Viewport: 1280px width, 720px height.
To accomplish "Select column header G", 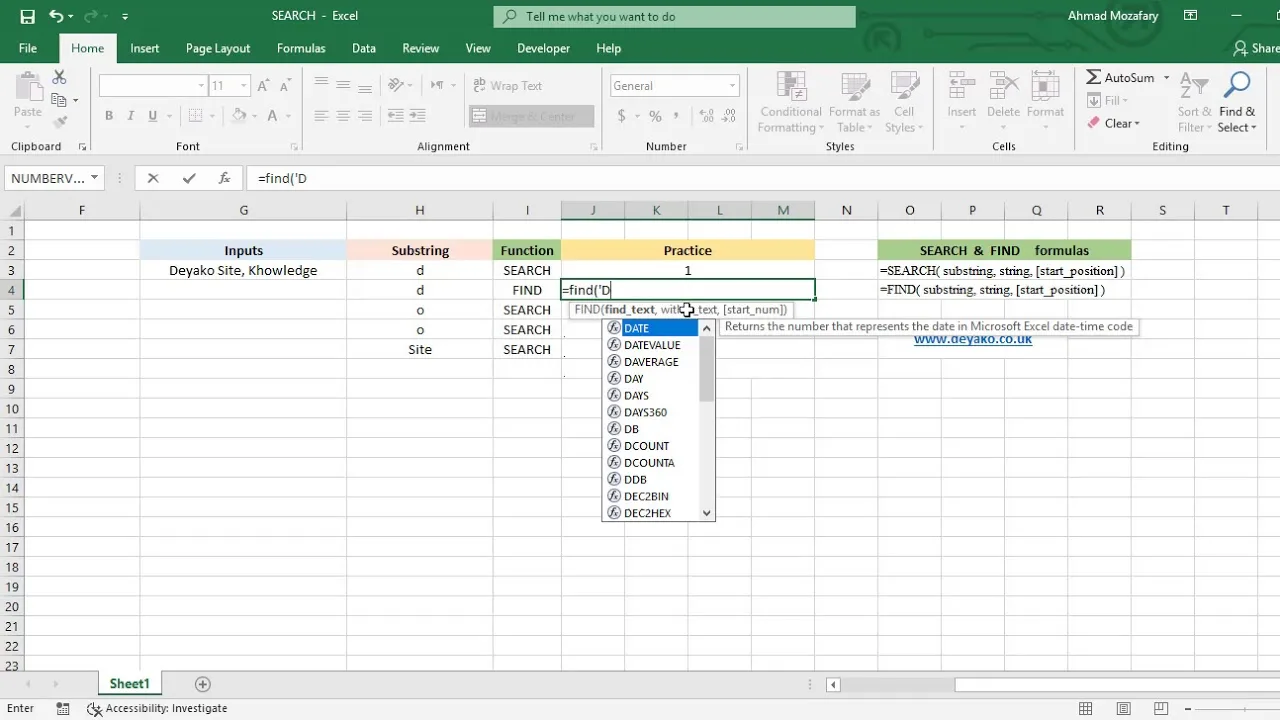I will [243, 210].
